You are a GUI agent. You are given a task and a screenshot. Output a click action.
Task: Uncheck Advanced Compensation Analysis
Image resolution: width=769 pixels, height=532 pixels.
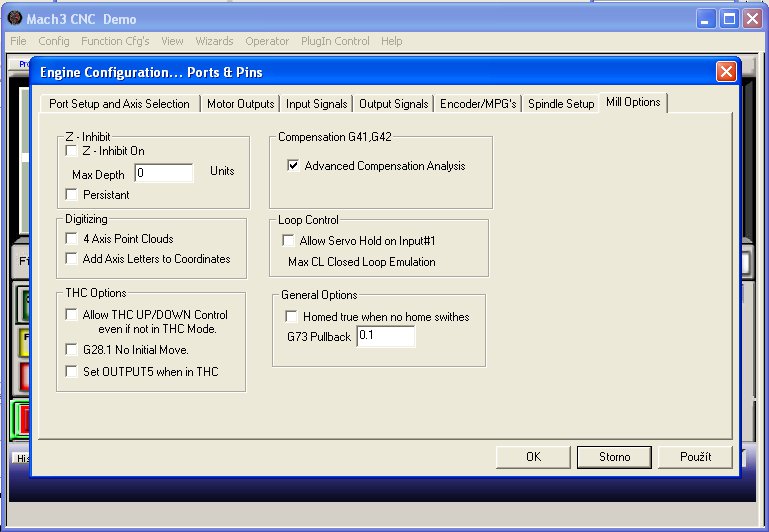tap(293, 166)
